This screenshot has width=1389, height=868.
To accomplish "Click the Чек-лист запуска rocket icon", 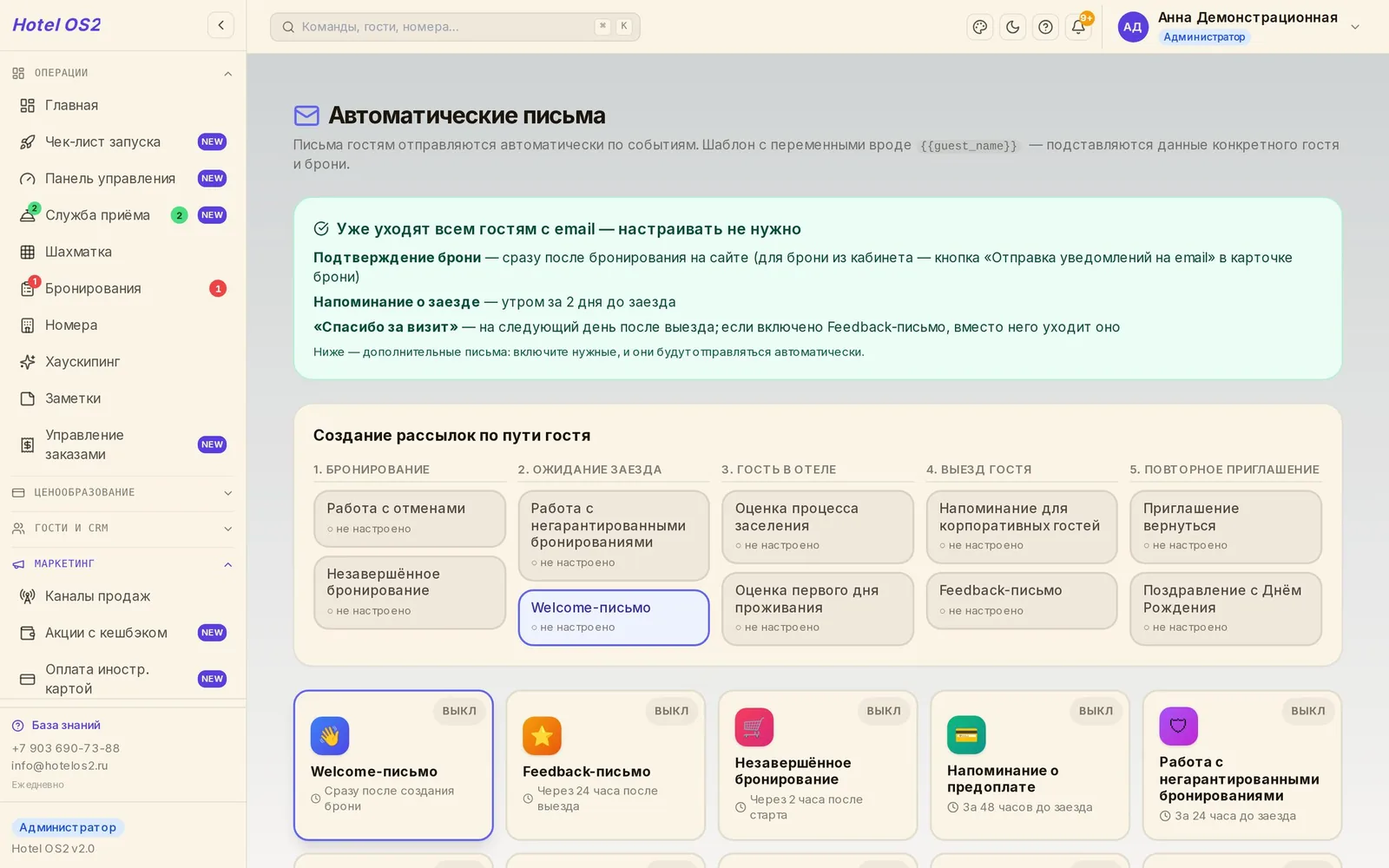I will pos(28,141).
